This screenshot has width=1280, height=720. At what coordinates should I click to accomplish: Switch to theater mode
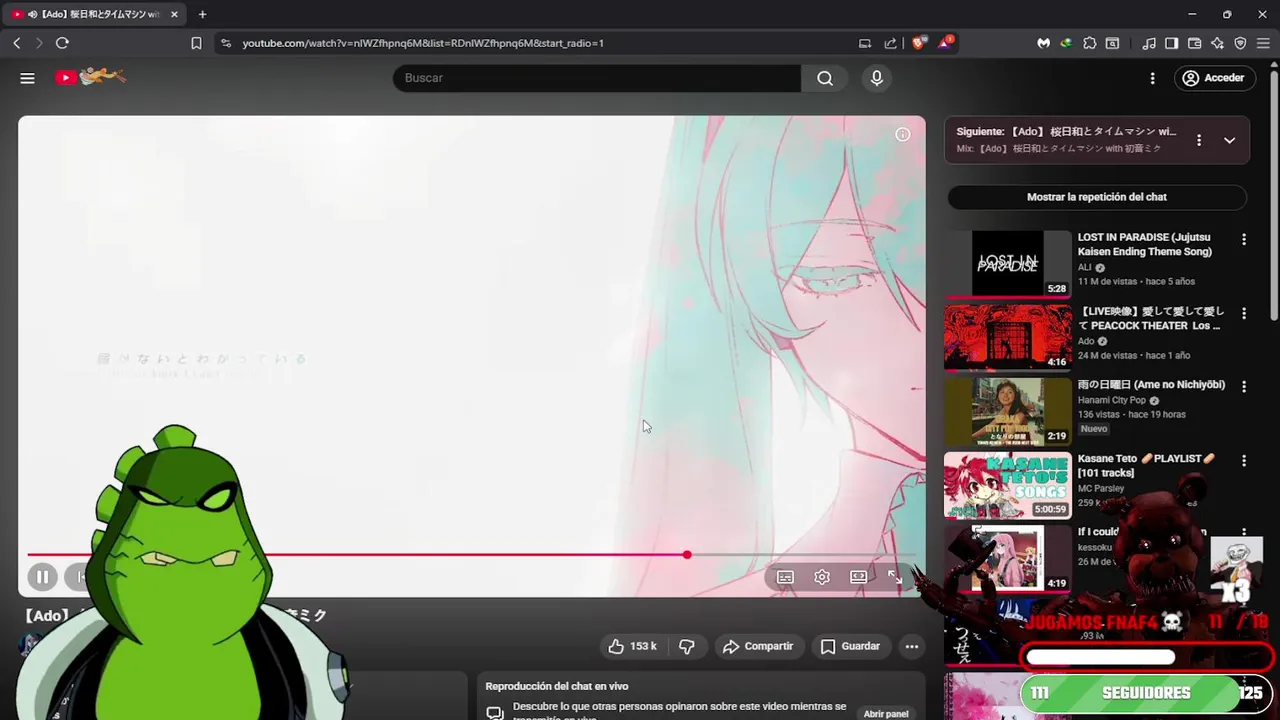(858, 577)
